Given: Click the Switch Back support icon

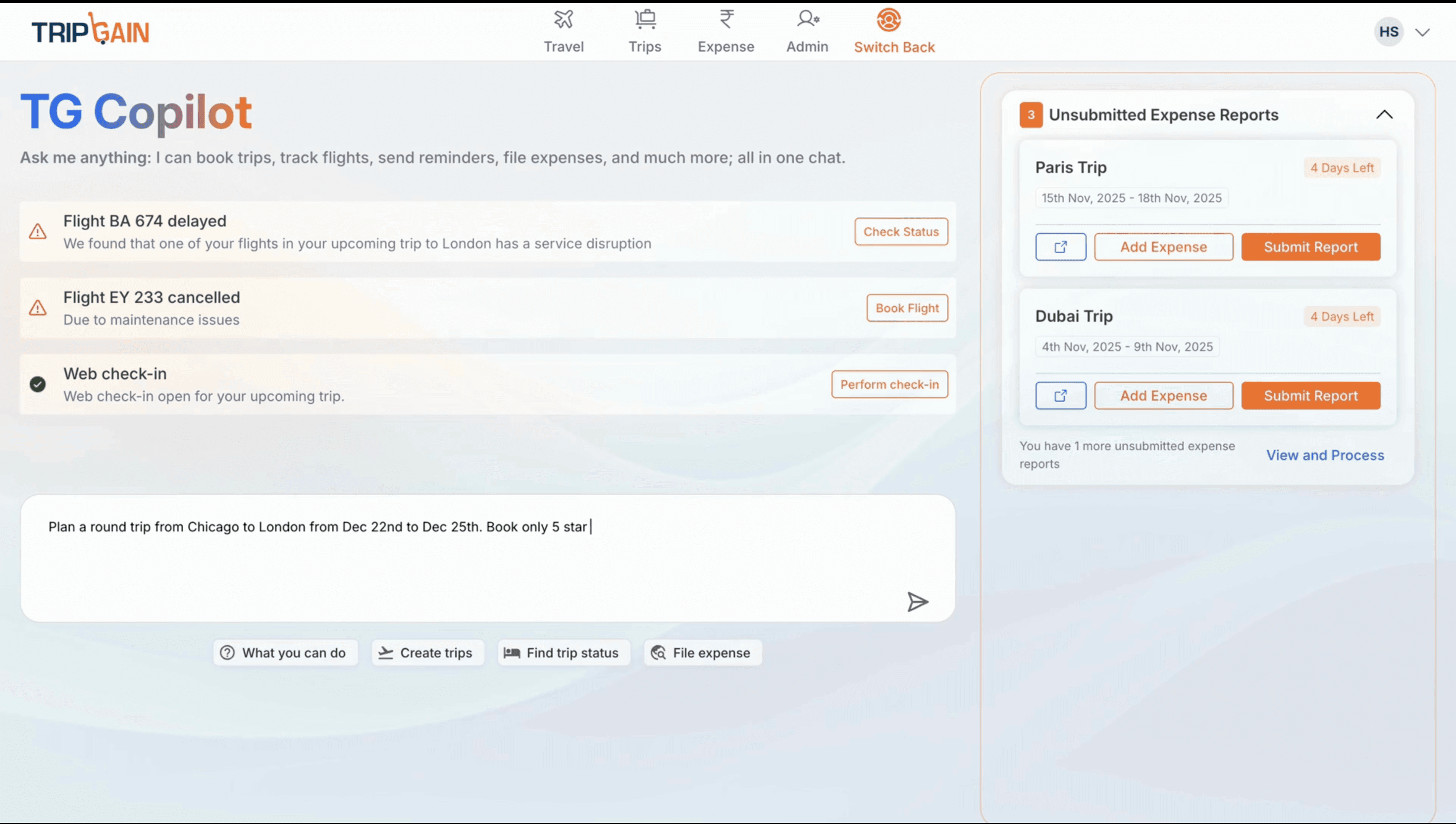Looking at the screenshot, I should (888, 20).
